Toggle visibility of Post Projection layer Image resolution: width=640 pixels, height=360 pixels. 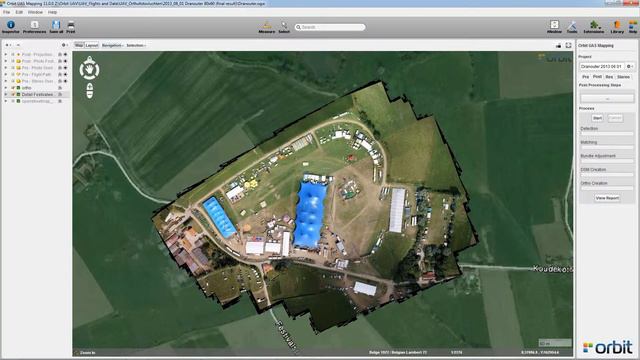point(13,54)
